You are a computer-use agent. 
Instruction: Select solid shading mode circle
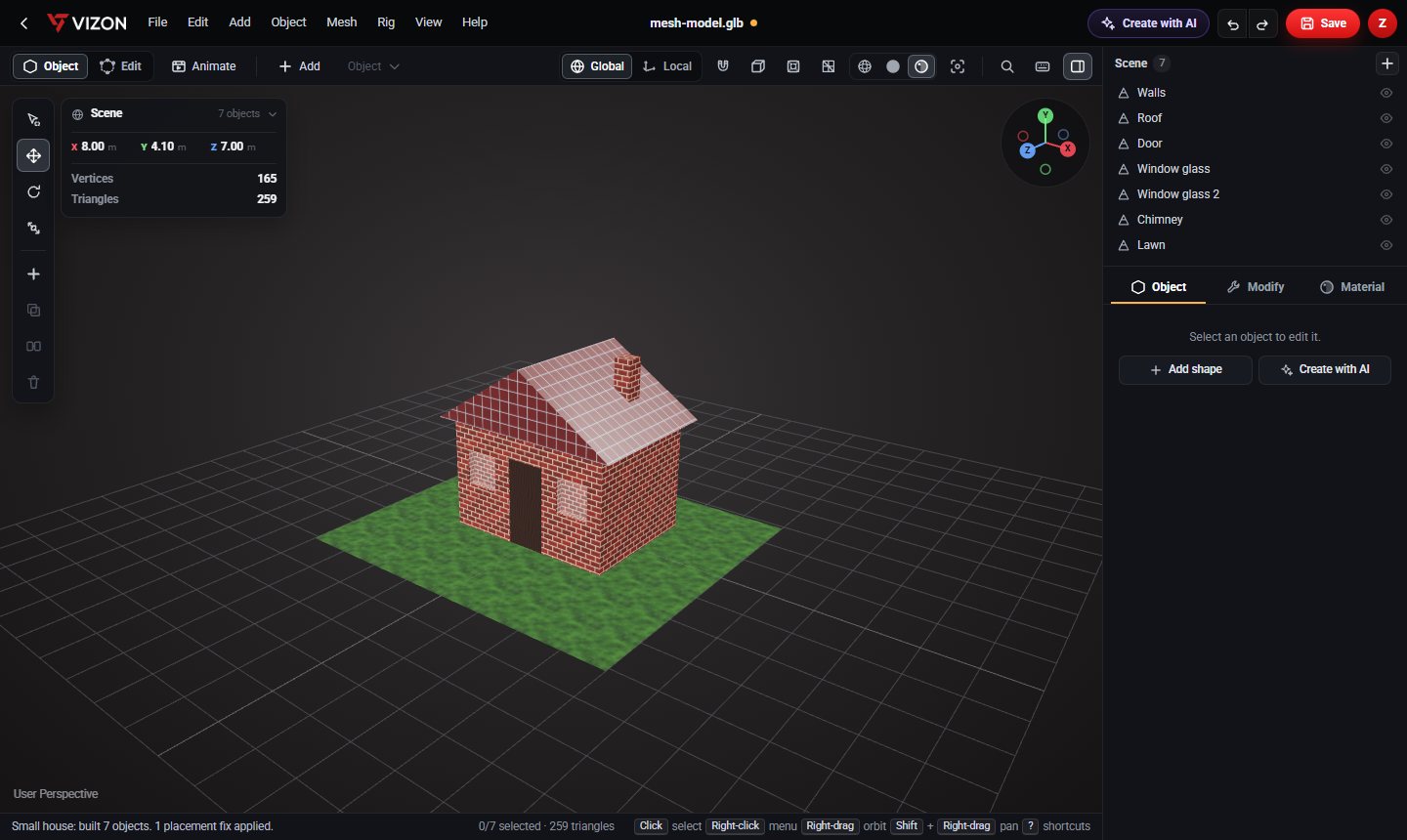click(893, 66)
